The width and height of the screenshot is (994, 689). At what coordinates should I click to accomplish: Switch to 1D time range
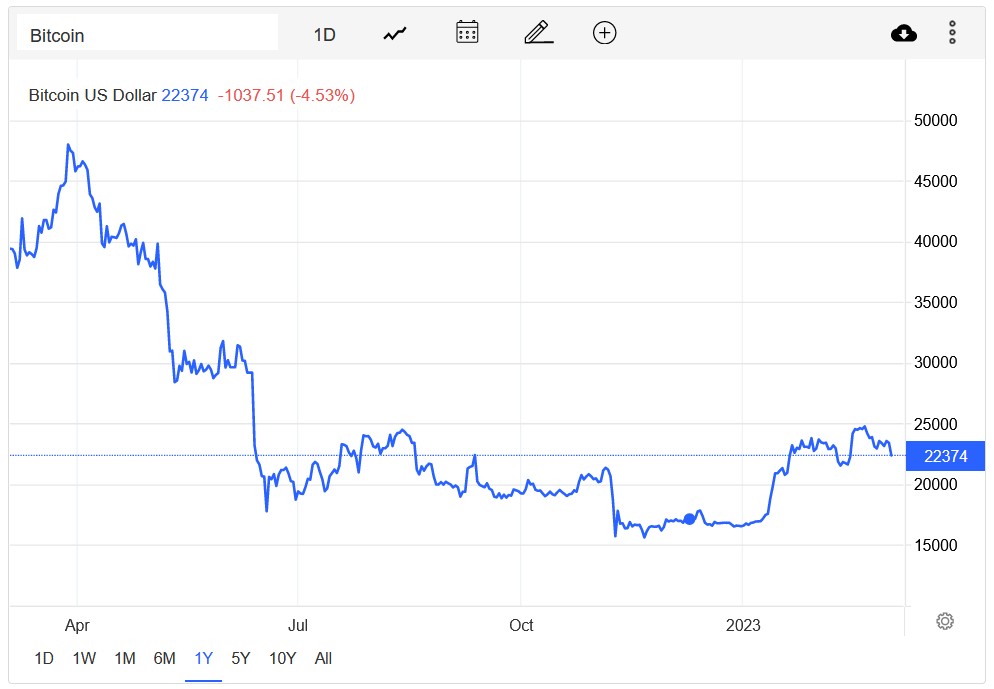pyautogui.click(x=44, y=659)
